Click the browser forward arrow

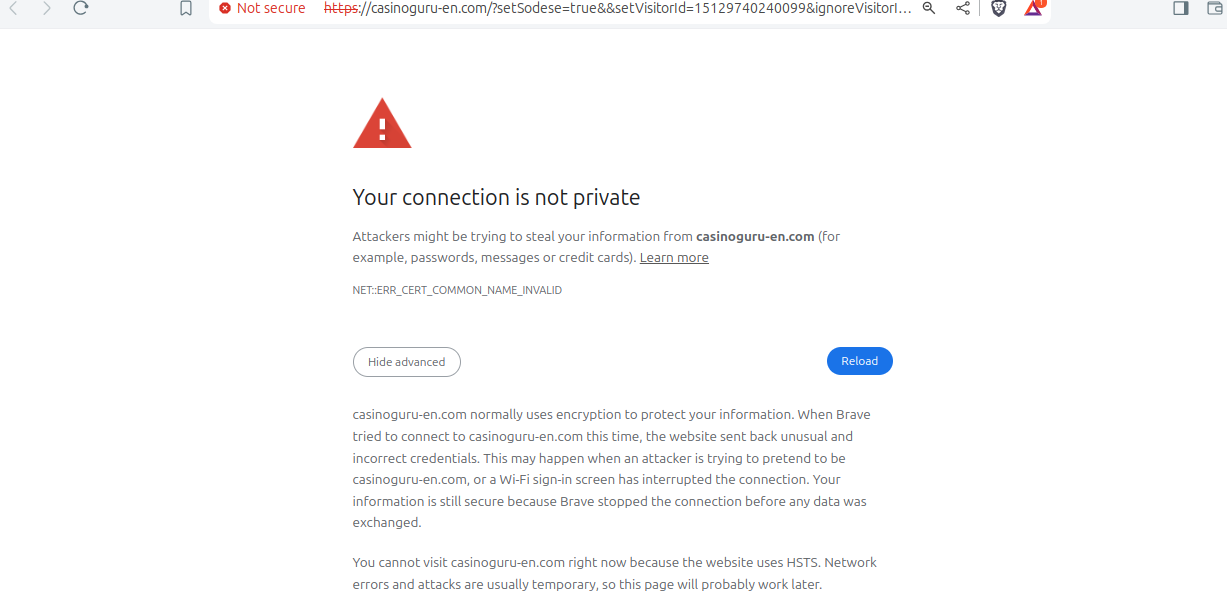click(46, 8)
